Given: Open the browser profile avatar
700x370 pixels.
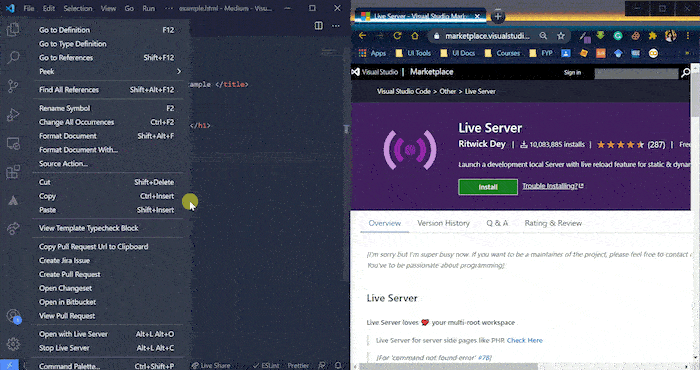Looking at the screenshot, I should pyautogui.click(x=670, y=36).
